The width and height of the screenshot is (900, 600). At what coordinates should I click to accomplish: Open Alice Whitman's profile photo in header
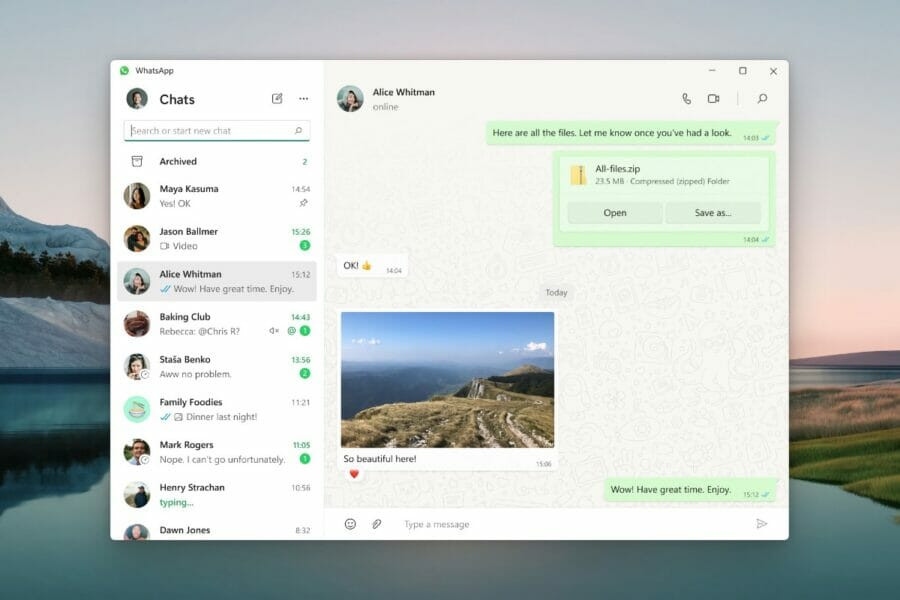click(350, 99)
